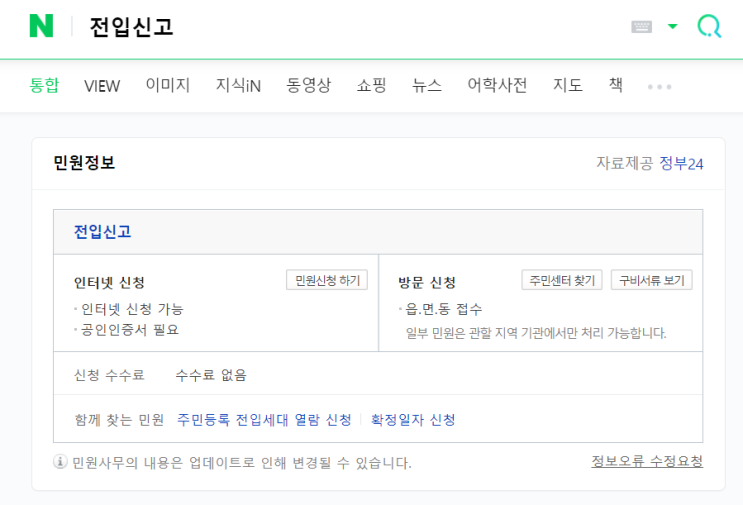Image resolution: width=743 pixels, height=505 pixels.
Task: Show more tabs via three dots
Action: point(659,87)
